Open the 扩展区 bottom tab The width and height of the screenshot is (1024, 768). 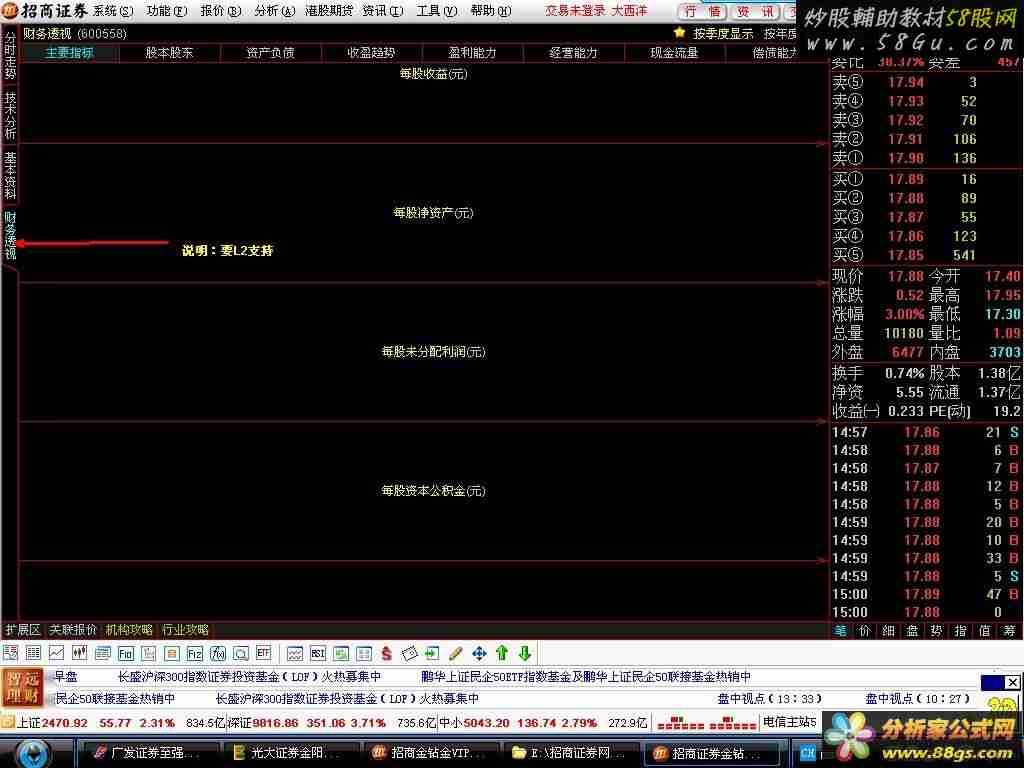(x=23, y=630)
